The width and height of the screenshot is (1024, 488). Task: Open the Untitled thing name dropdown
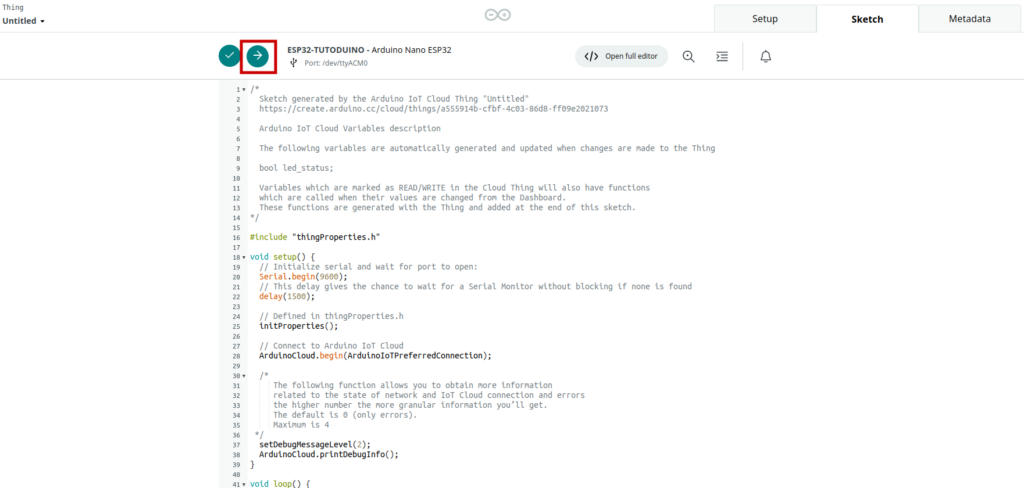(x=24, y=21)
